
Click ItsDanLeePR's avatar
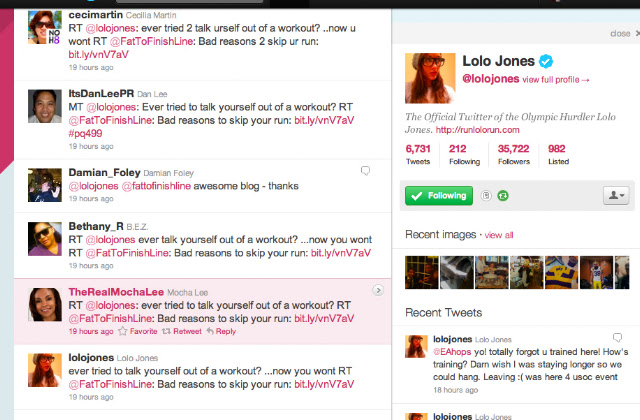click(45, 106)
